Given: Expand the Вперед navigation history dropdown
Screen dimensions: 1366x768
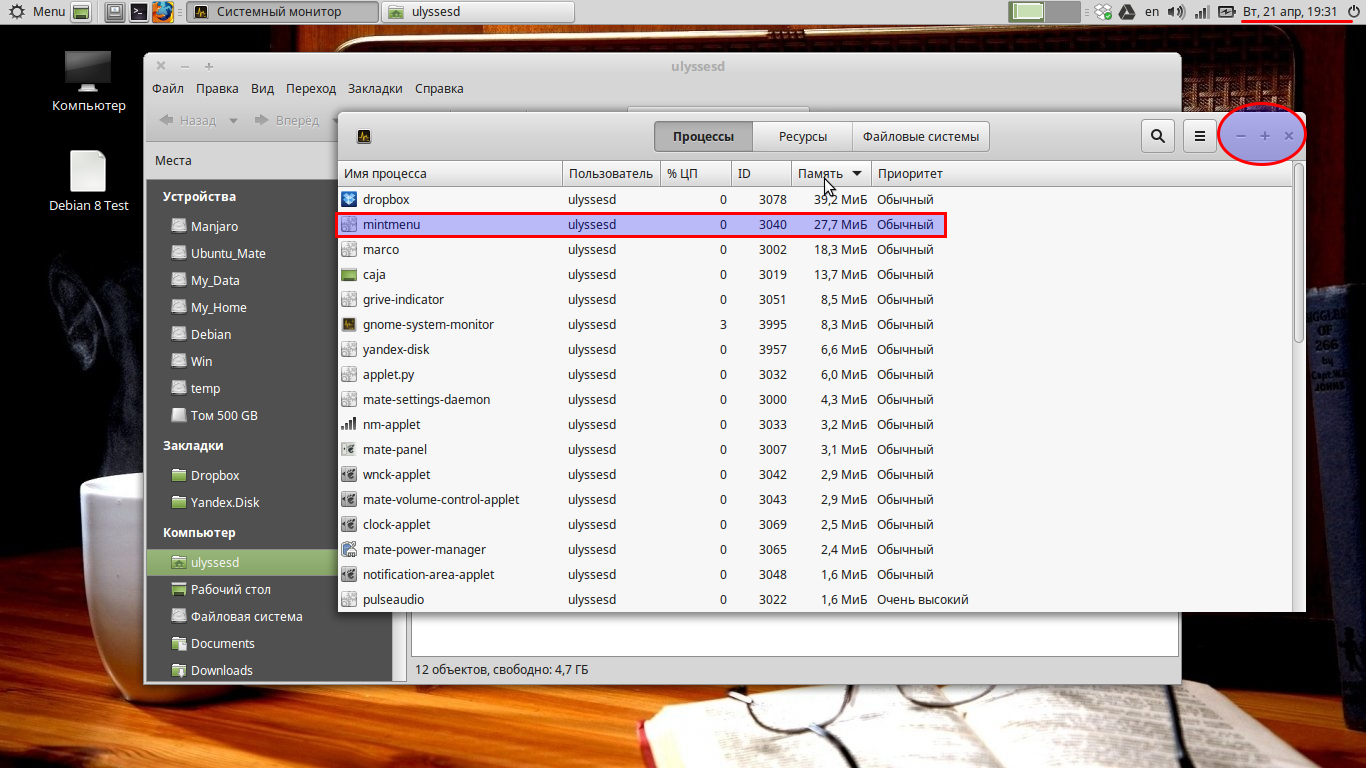Looking at the screenshot, I should pyautogui.click(x=334, y=119).
